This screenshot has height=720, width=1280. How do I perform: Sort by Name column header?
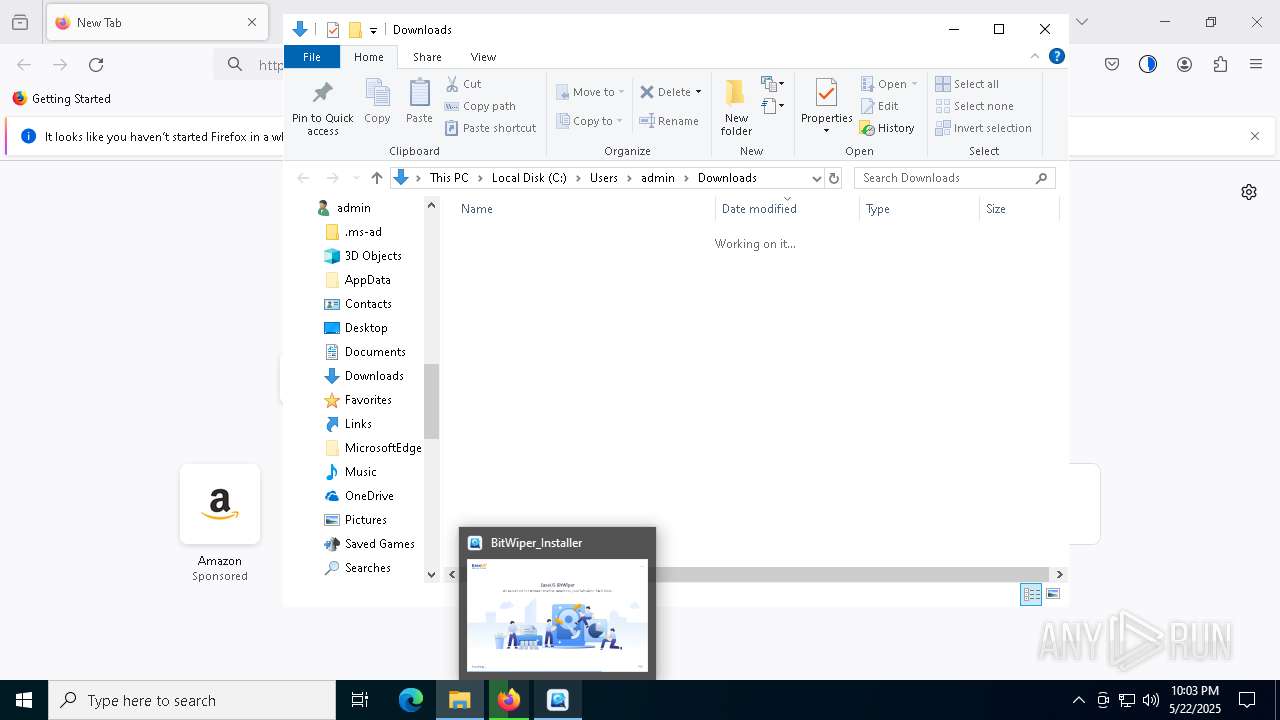(585, 209)
